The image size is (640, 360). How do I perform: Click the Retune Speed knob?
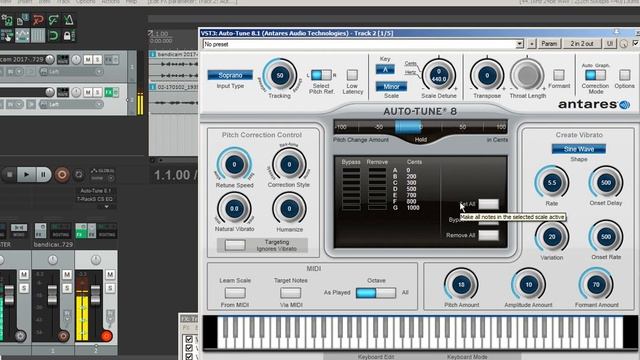[x=234, y=164]
